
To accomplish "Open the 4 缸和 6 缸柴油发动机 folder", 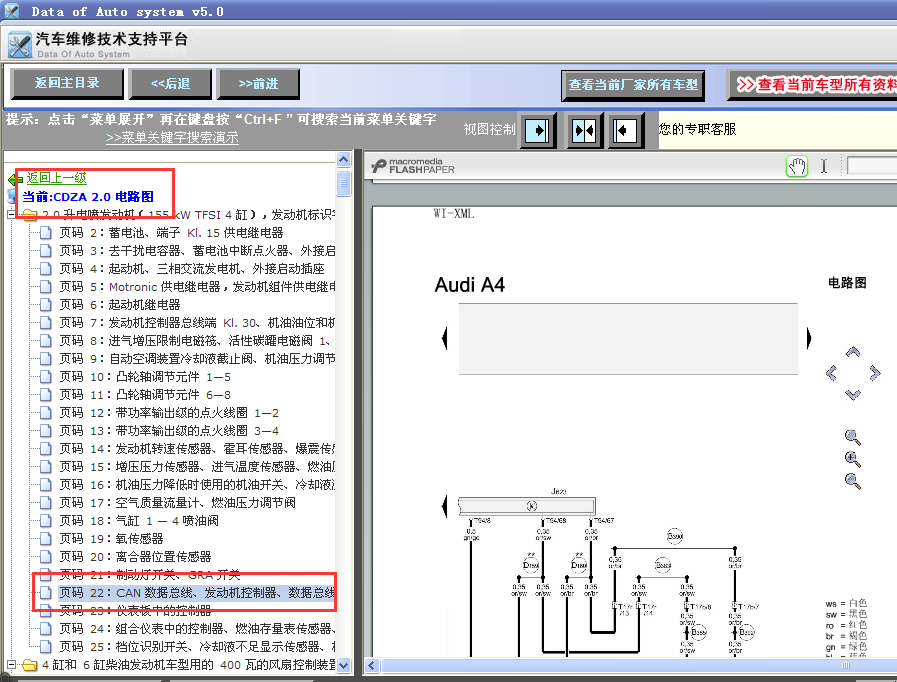I will (x=189, y=665).
